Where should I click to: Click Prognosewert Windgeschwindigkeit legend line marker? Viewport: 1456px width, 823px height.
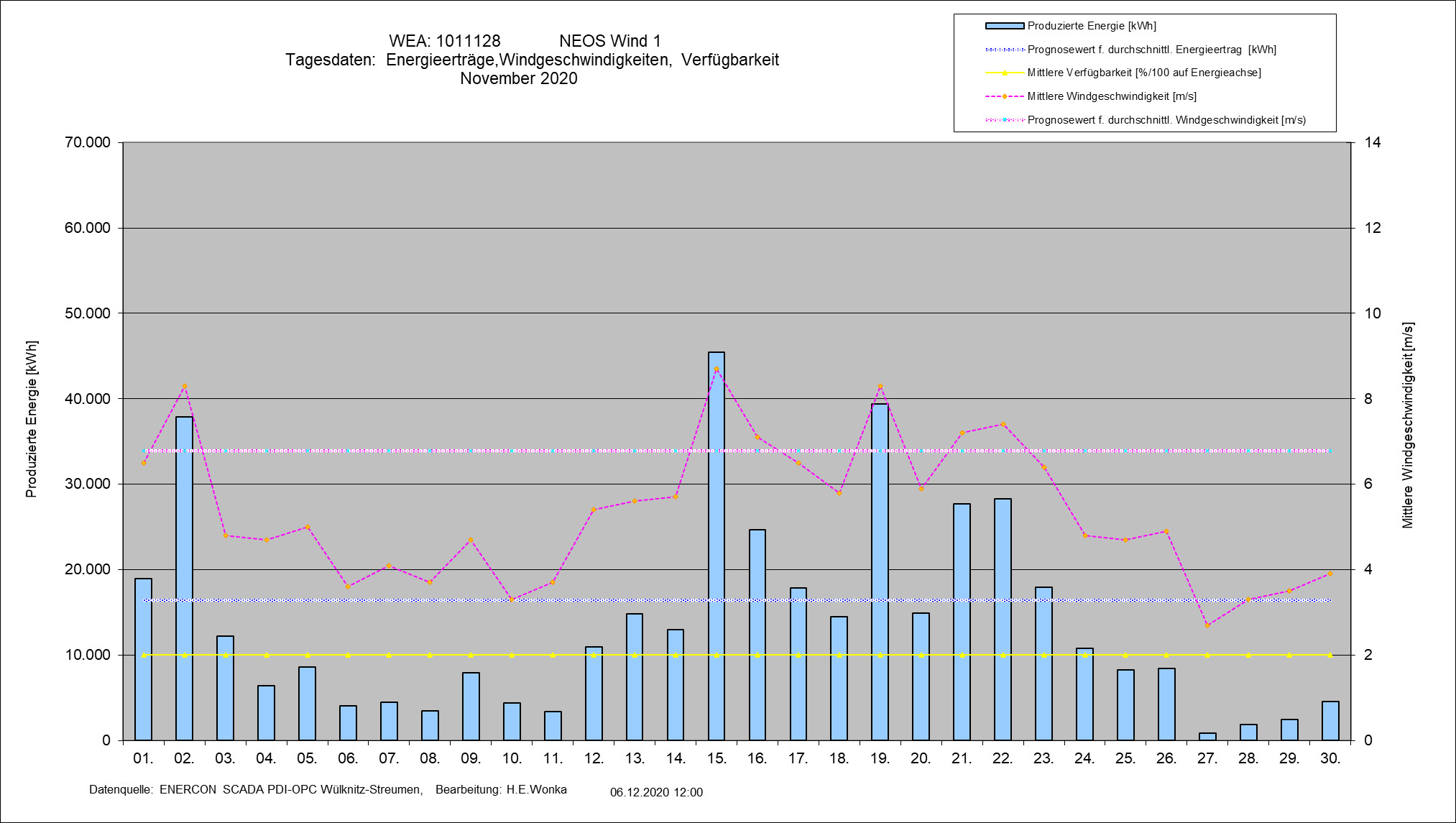pyautogui.click(x=1004, y=120)
